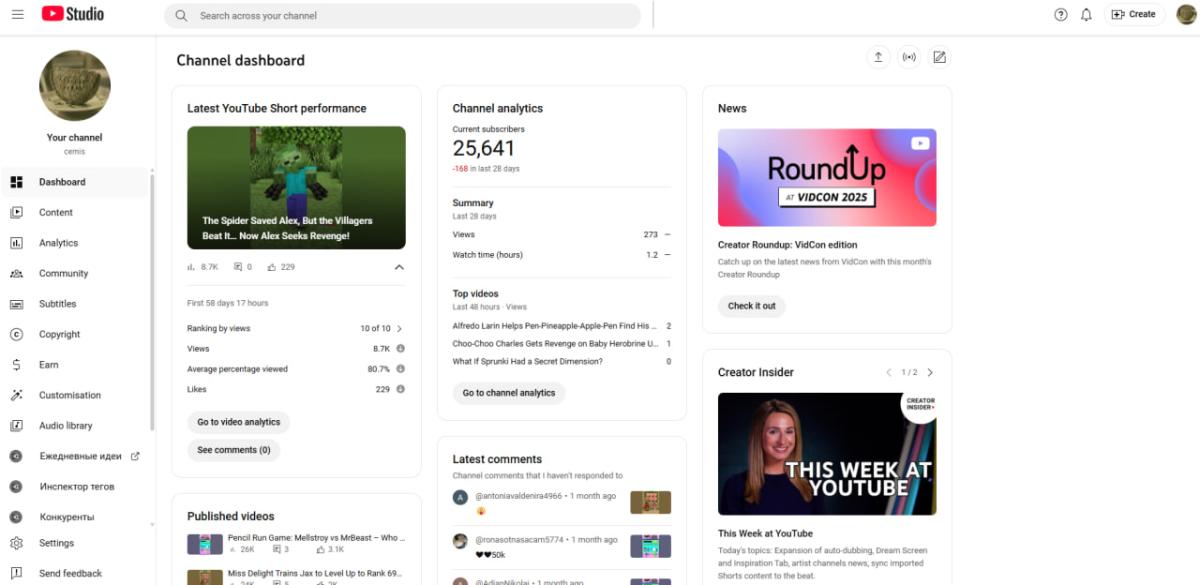Screen dimensions: 1200x585
Task: Click the account avatar in top bar
Action: pos(1186,14)
